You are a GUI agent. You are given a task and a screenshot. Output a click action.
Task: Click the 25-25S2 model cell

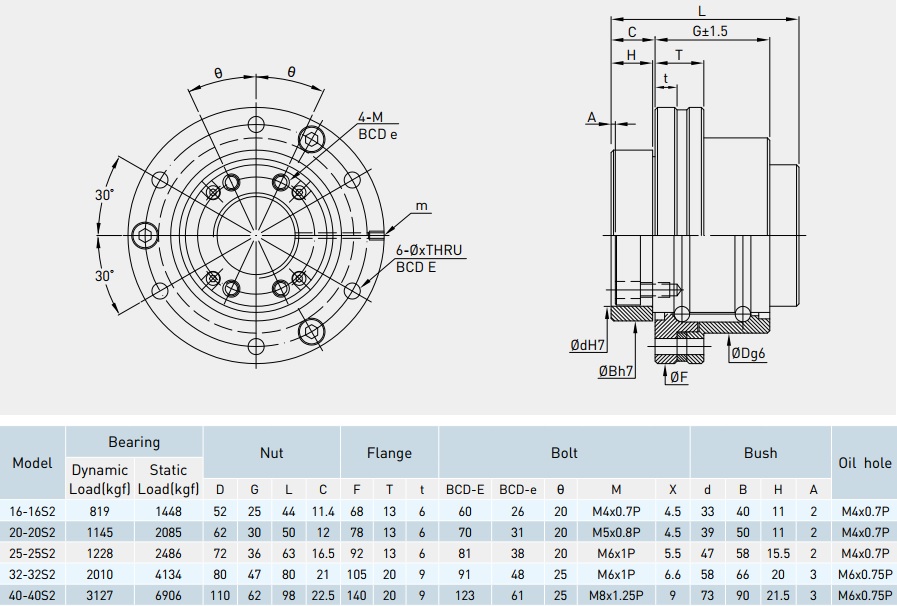tap(32, 553)
